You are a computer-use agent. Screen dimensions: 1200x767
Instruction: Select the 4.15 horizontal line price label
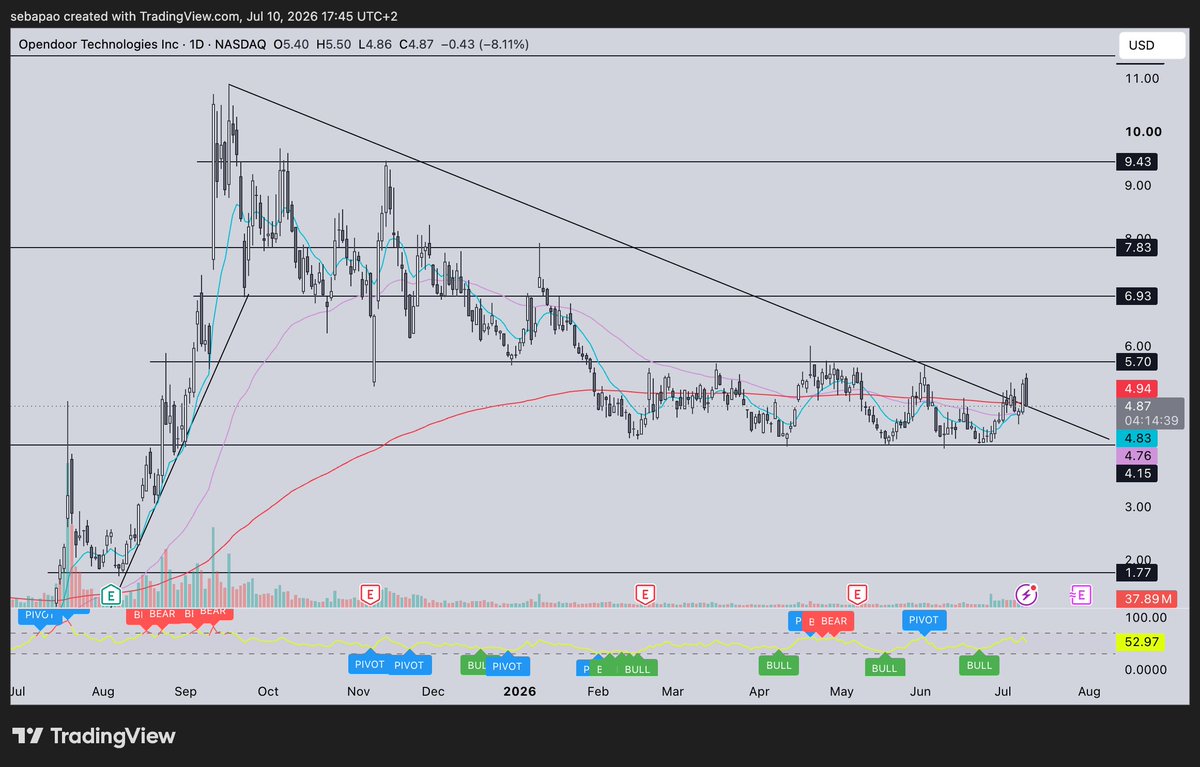coord(1137,473)
